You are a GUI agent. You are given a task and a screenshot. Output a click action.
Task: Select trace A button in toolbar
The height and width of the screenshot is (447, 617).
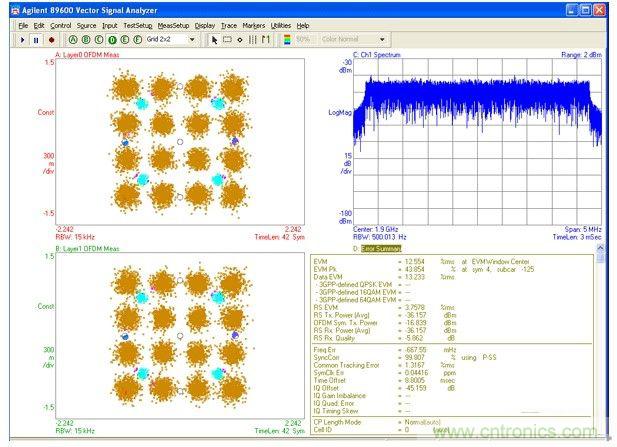pos(73,39)
